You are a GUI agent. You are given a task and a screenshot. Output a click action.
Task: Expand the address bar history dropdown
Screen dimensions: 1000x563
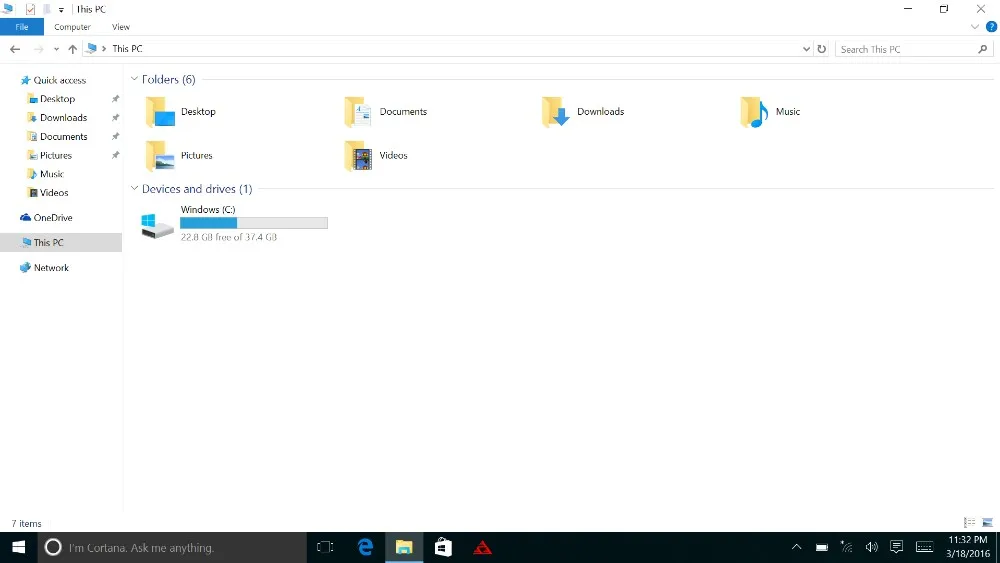806,49
